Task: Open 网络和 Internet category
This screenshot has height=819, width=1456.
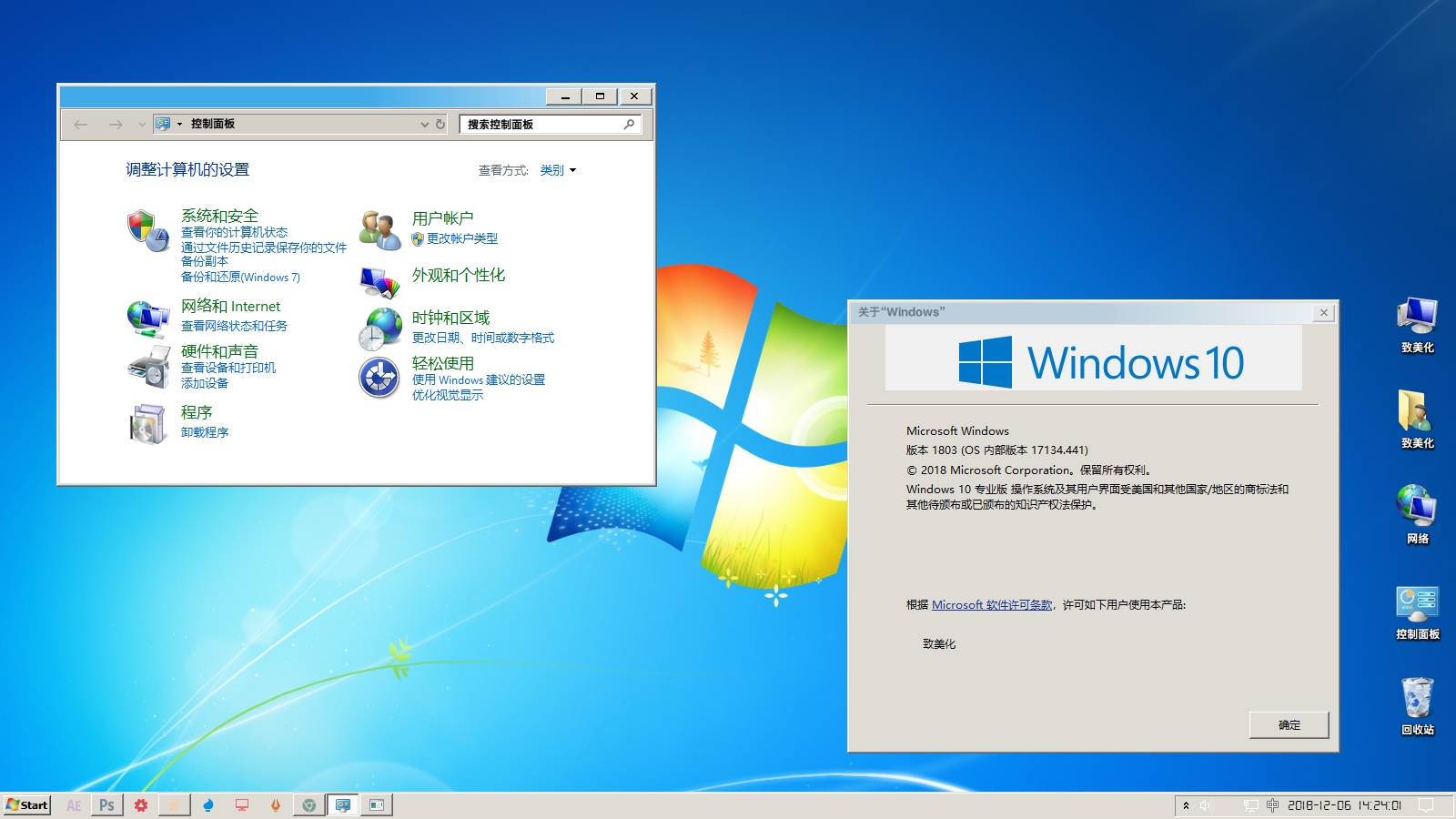Action: tap(230, 306)
